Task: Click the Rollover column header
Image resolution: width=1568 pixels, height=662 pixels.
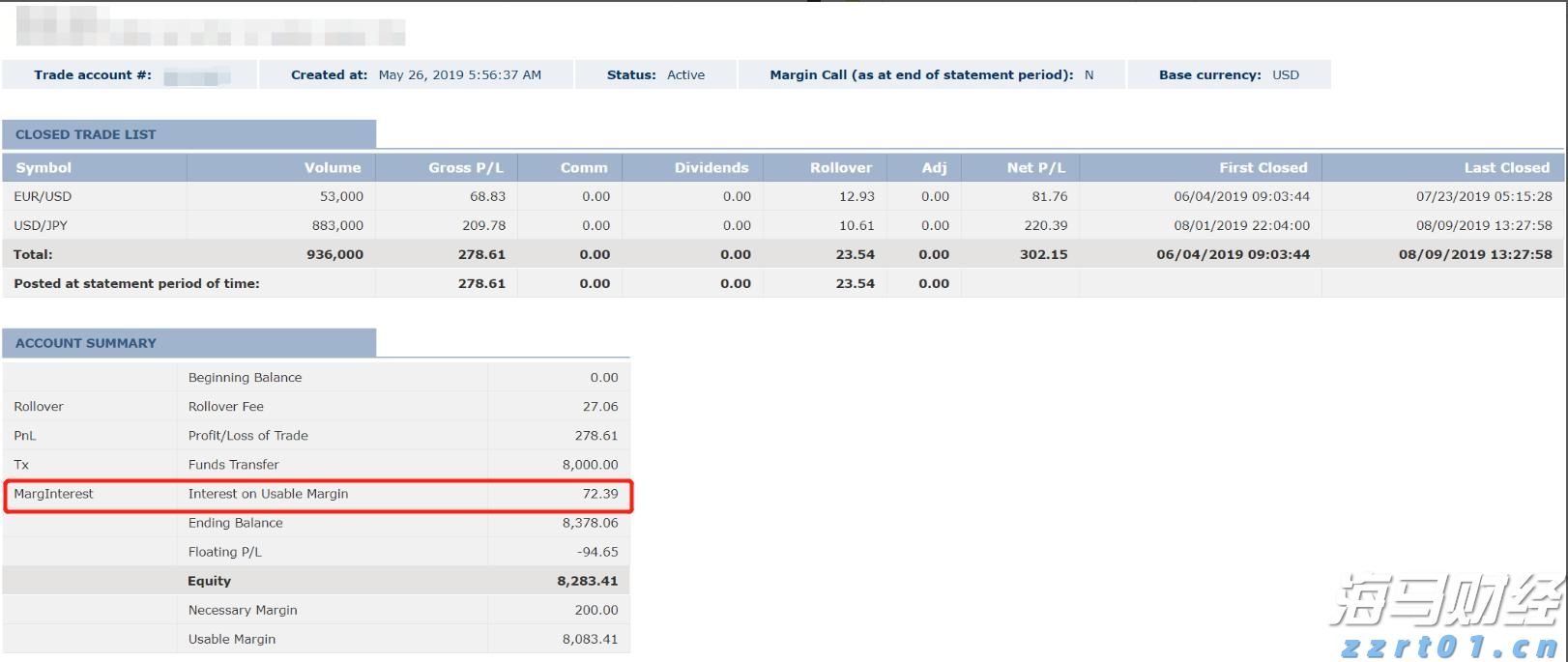Action: [x=840, y=167]
